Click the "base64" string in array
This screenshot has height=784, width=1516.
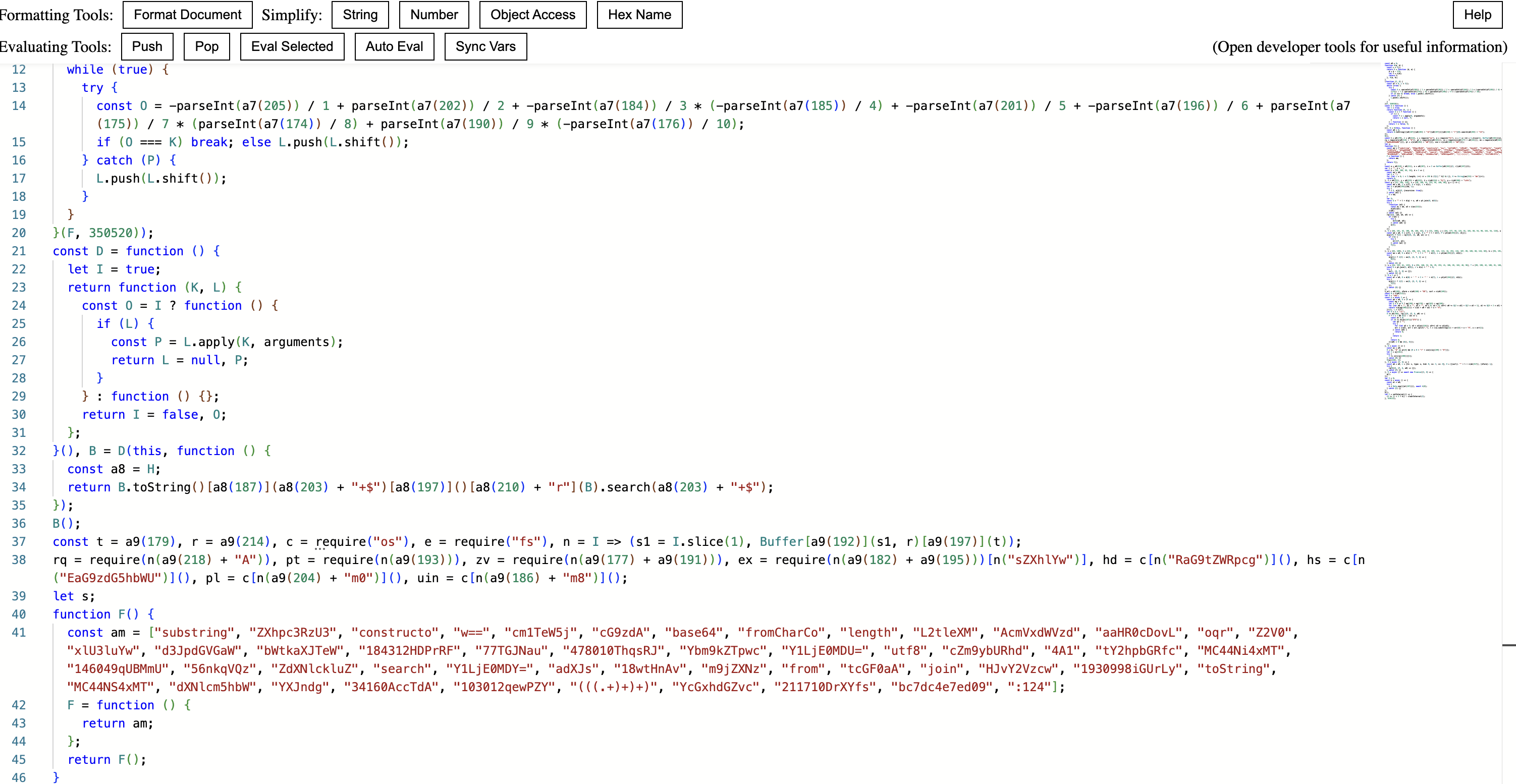click(694, 632)
